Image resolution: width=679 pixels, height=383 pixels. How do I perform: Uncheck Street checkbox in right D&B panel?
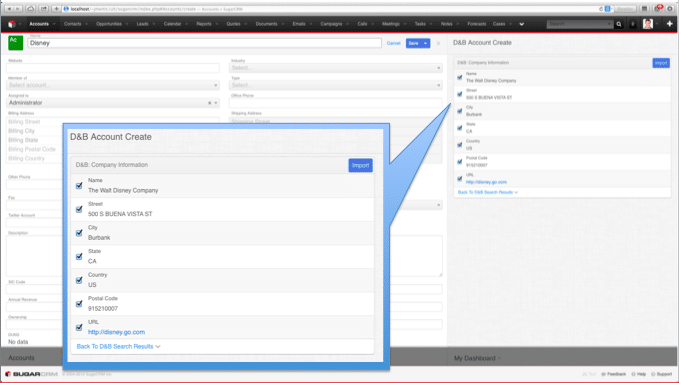pyautogui.click(x=459, y=94)
